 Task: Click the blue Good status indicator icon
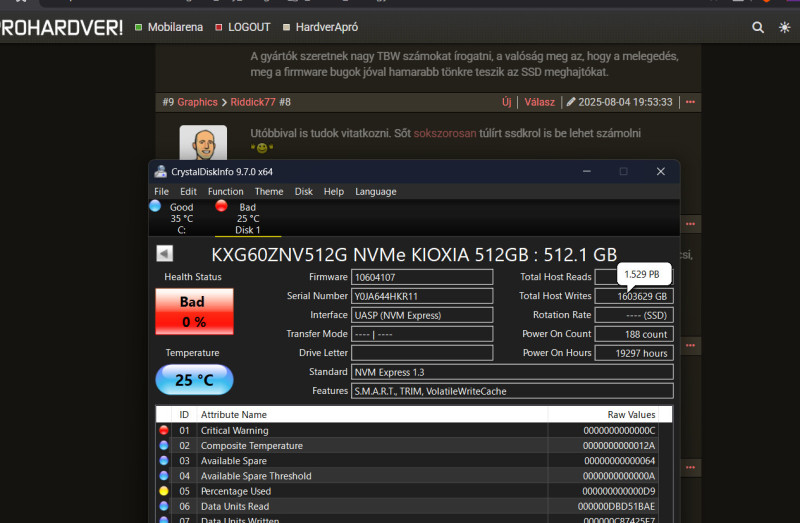point(155,206)
